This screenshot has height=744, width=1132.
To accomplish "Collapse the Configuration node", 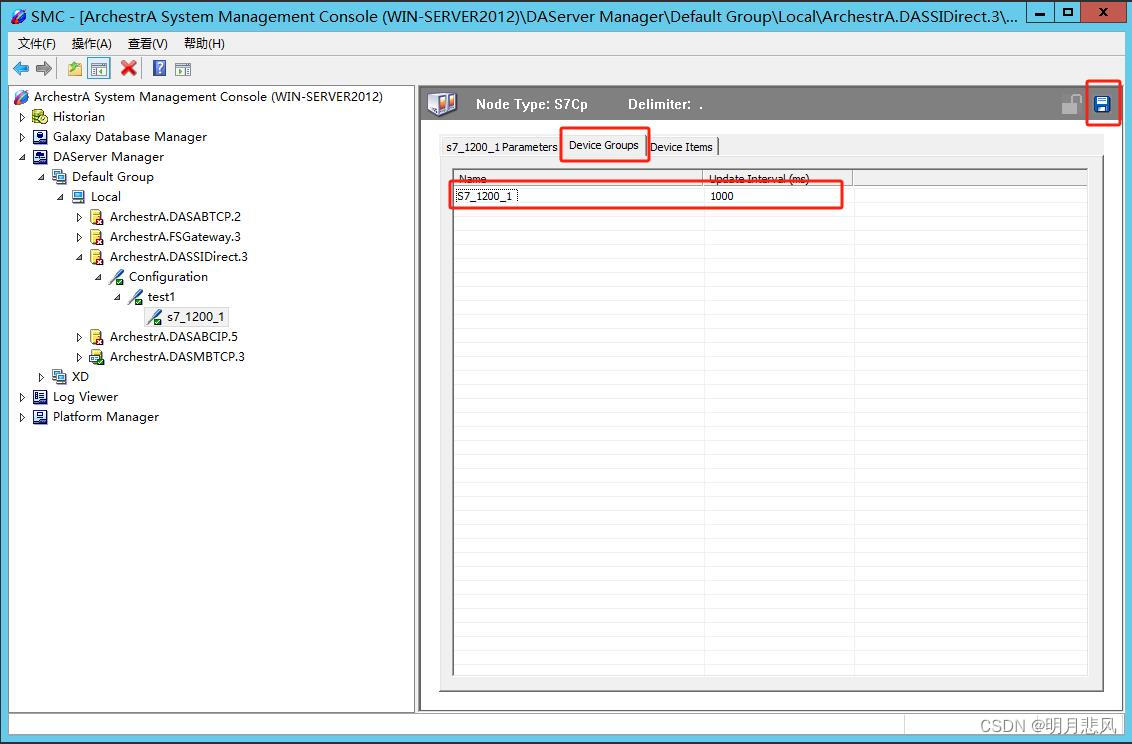I will point(98,277).
